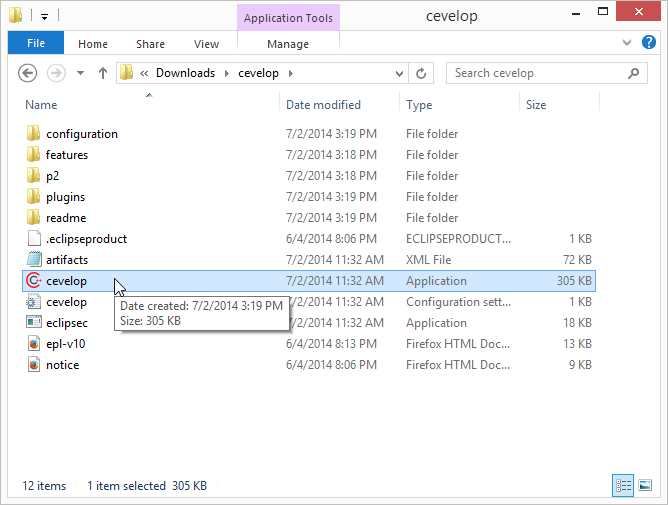The height and width of the screenshot is (505, 668).
Task: Click cevelop in the breadcrumb path
Action: pyautogui.click(x=258, y=73)
